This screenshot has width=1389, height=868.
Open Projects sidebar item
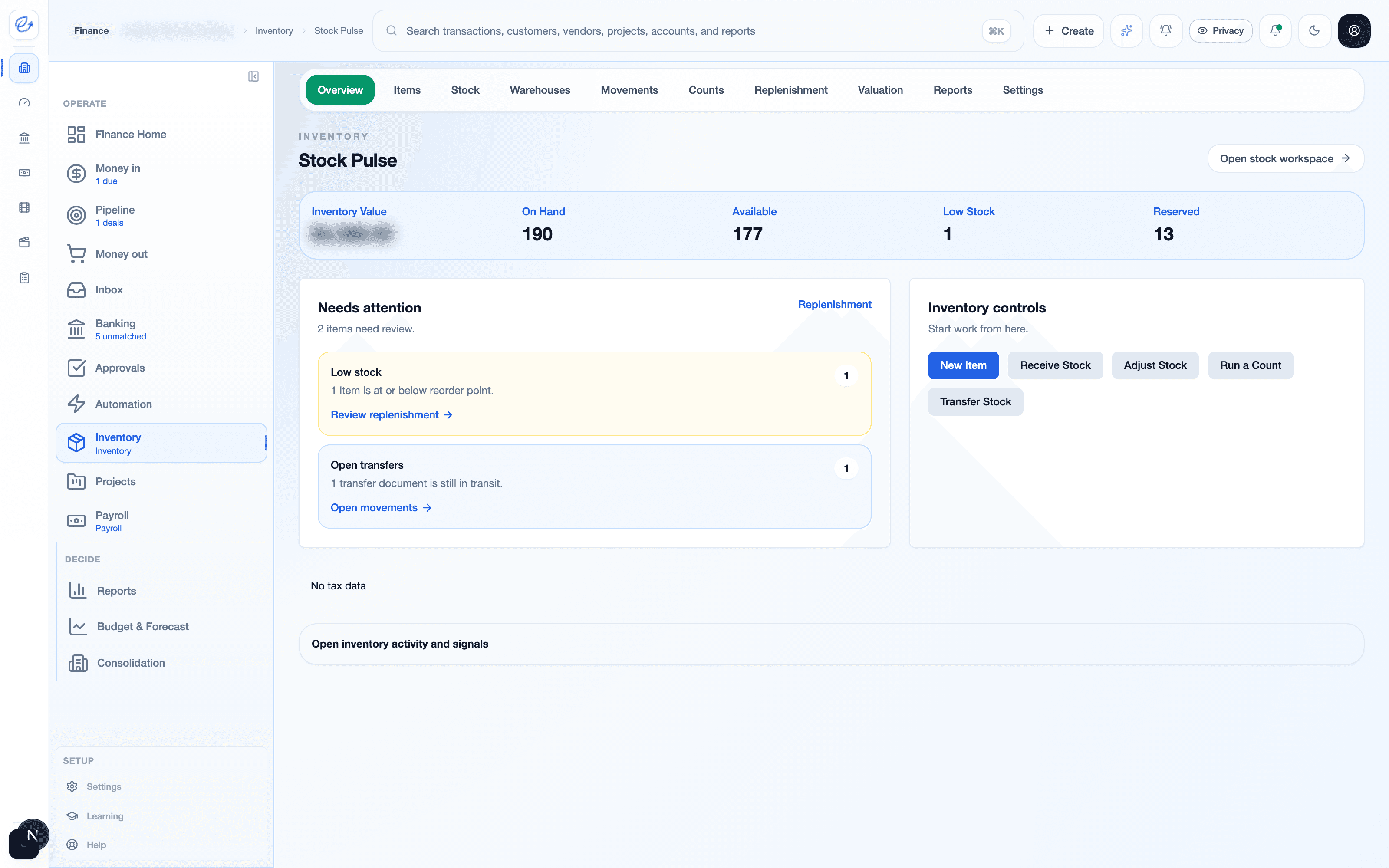pyautogui.click(x=161, y=481)
